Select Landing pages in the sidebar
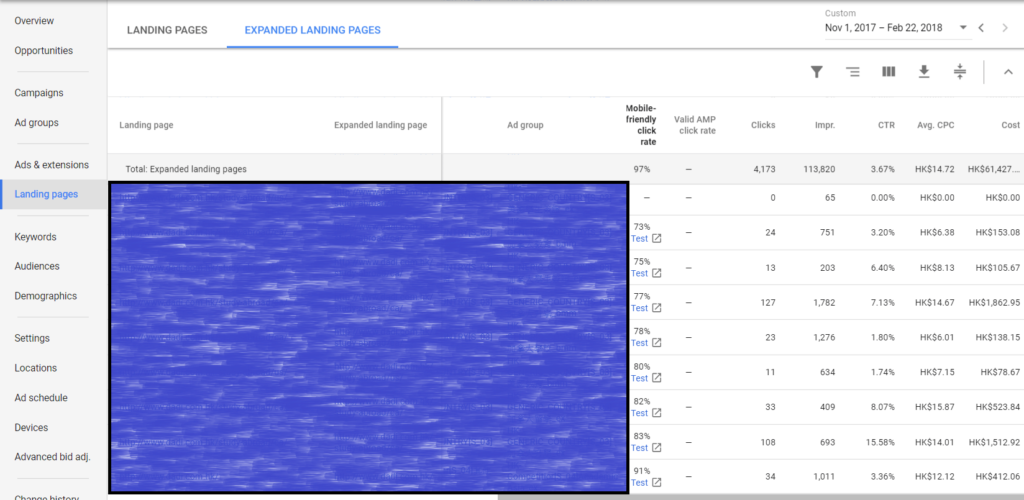The width and height of the screenshot is (1024, 500). point(46,194)
